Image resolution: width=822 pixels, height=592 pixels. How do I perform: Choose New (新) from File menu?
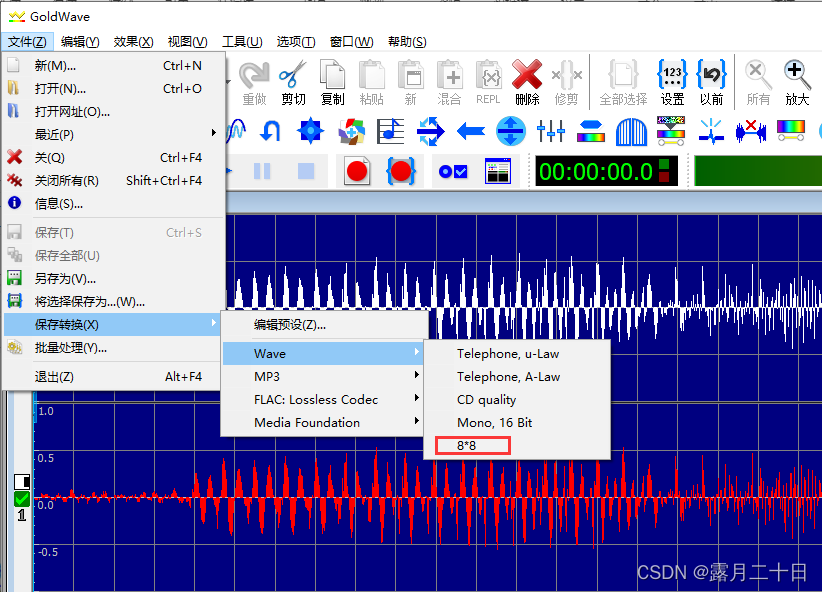click(x=113, y=66)
